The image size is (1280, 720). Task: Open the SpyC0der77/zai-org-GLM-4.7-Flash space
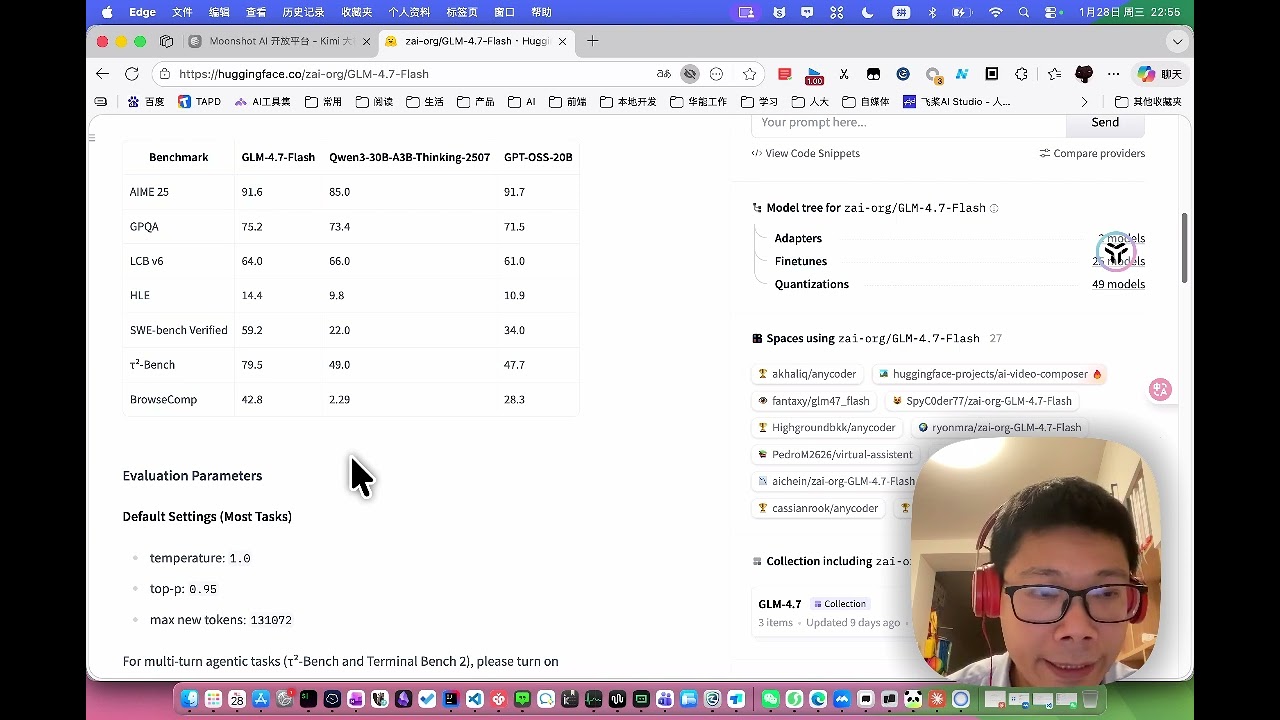click(x=982, y=401)
